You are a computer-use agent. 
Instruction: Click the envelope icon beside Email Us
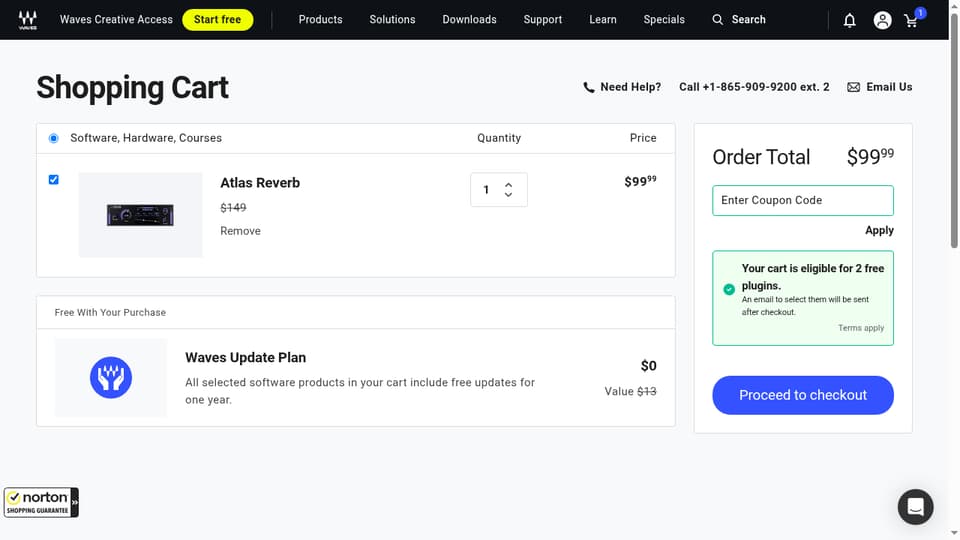[x=853, y=88]
